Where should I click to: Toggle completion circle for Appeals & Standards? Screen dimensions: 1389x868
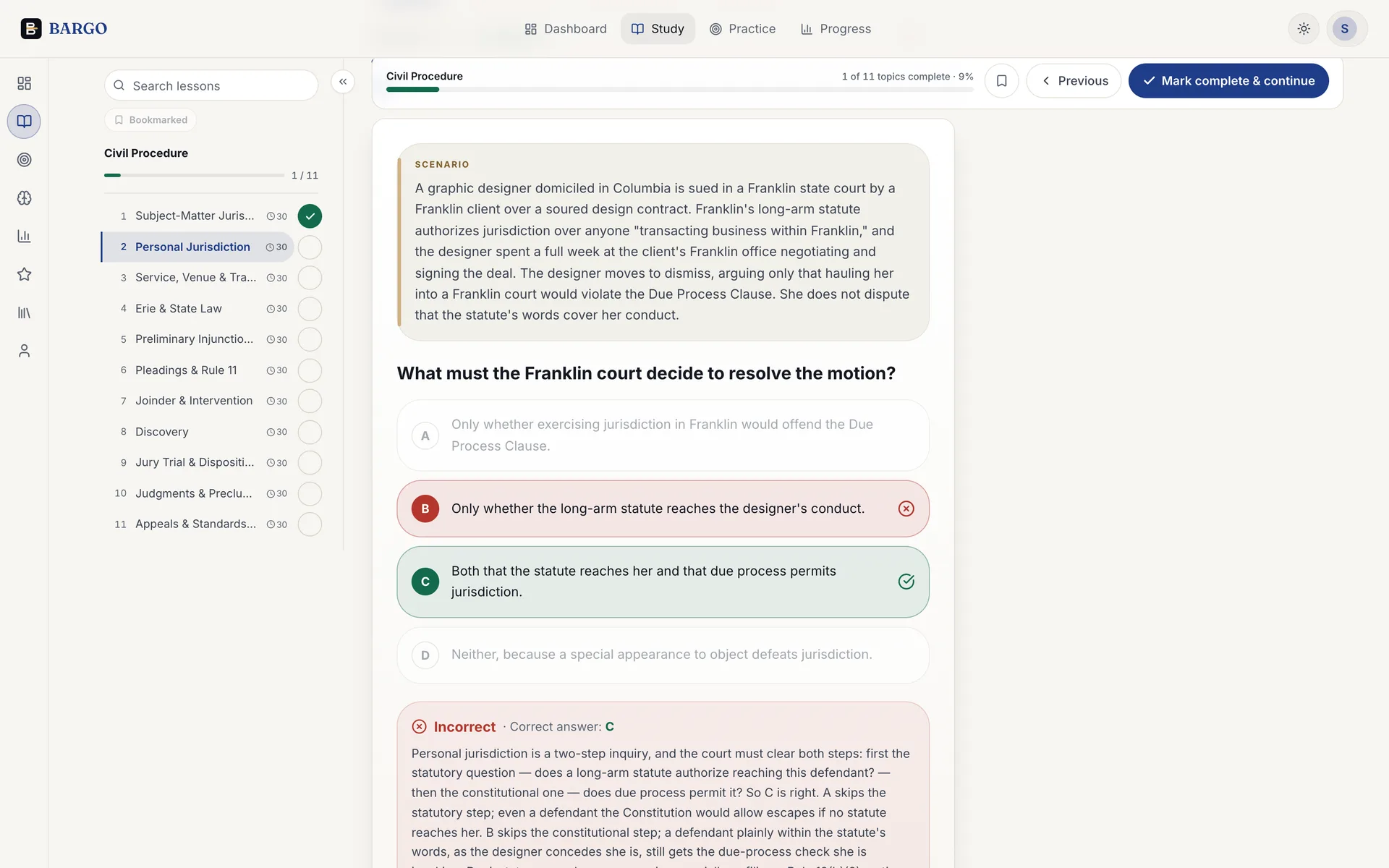pos(310,524)
